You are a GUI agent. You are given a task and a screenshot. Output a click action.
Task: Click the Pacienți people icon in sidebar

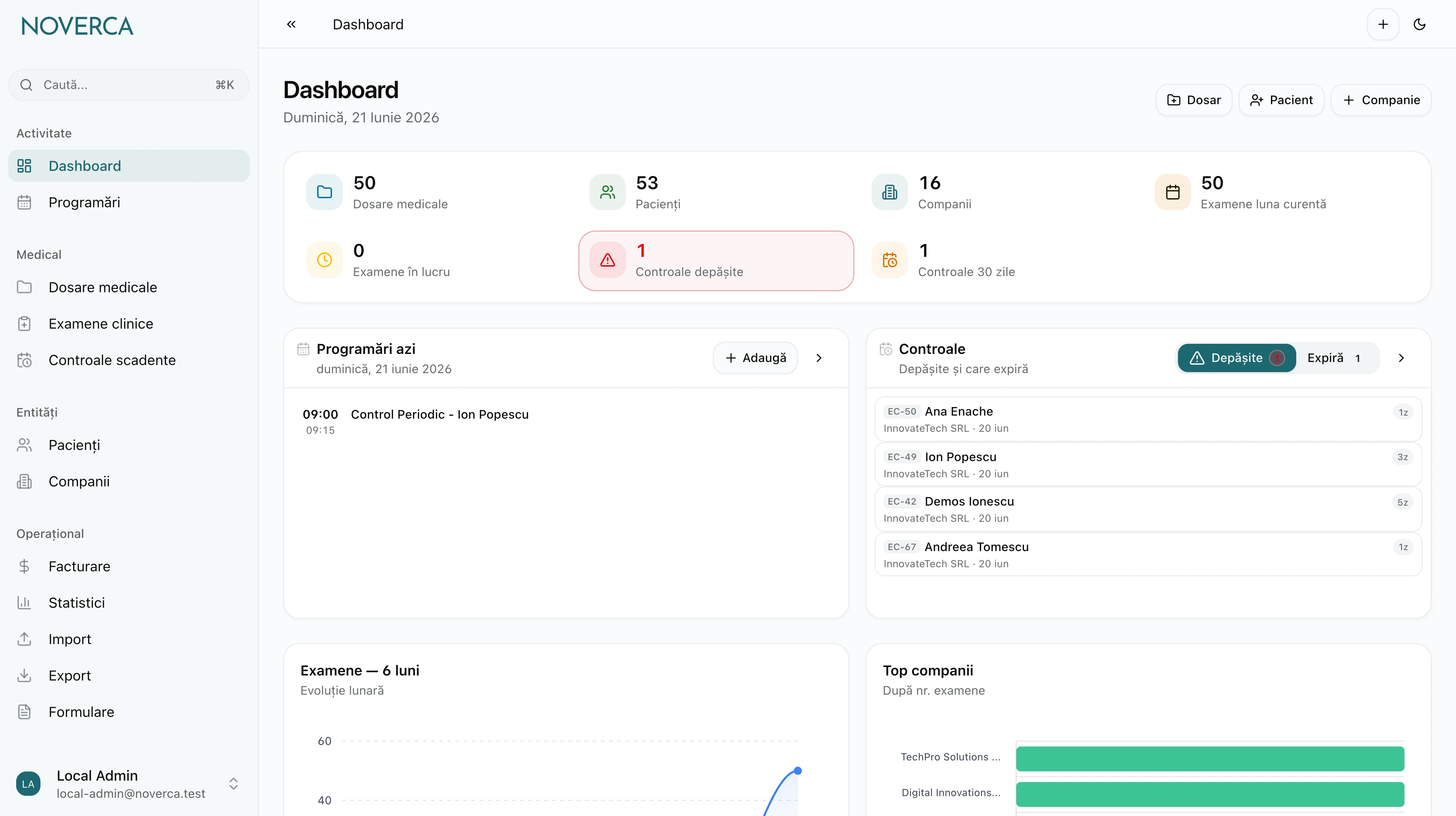(24, 445)
